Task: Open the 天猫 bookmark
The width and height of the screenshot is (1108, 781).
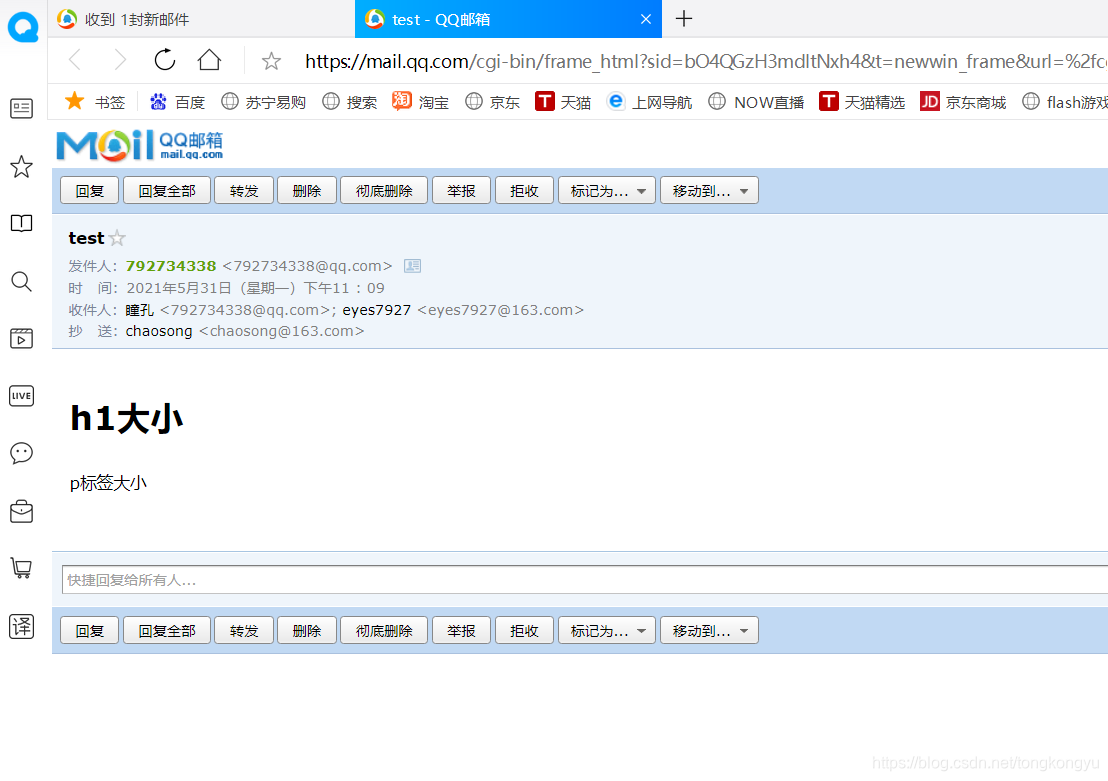Action: [x=563, y=102]
